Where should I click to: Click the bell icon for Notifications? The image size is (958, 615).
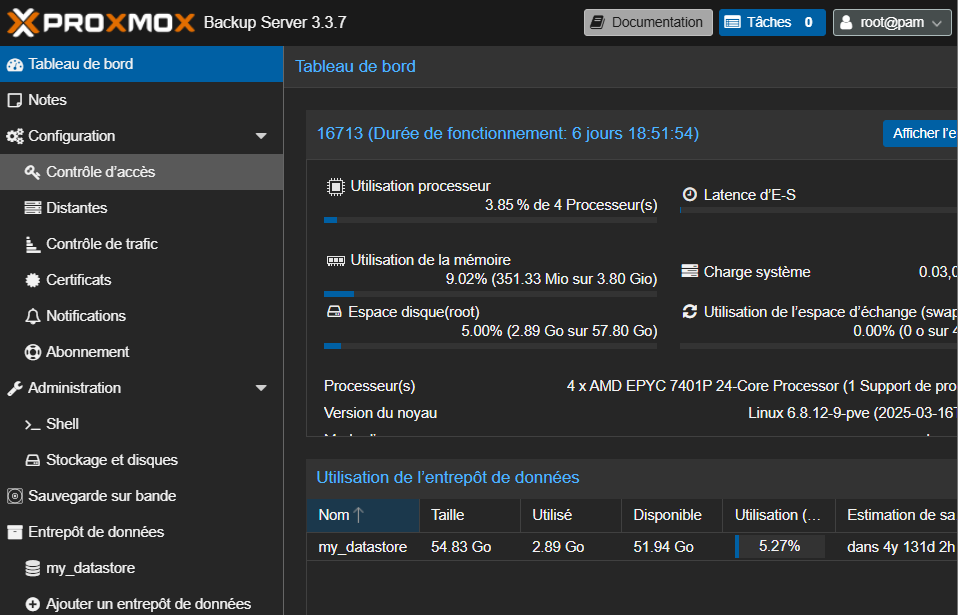click(x=32, y=316)
